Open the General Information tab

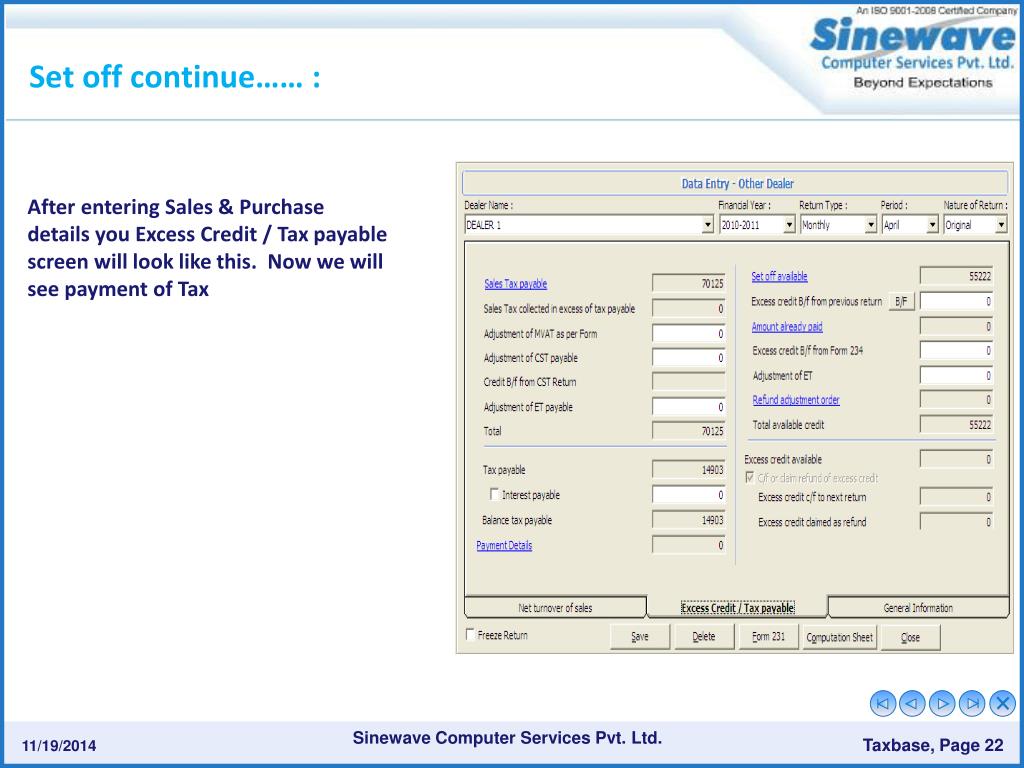918,607
